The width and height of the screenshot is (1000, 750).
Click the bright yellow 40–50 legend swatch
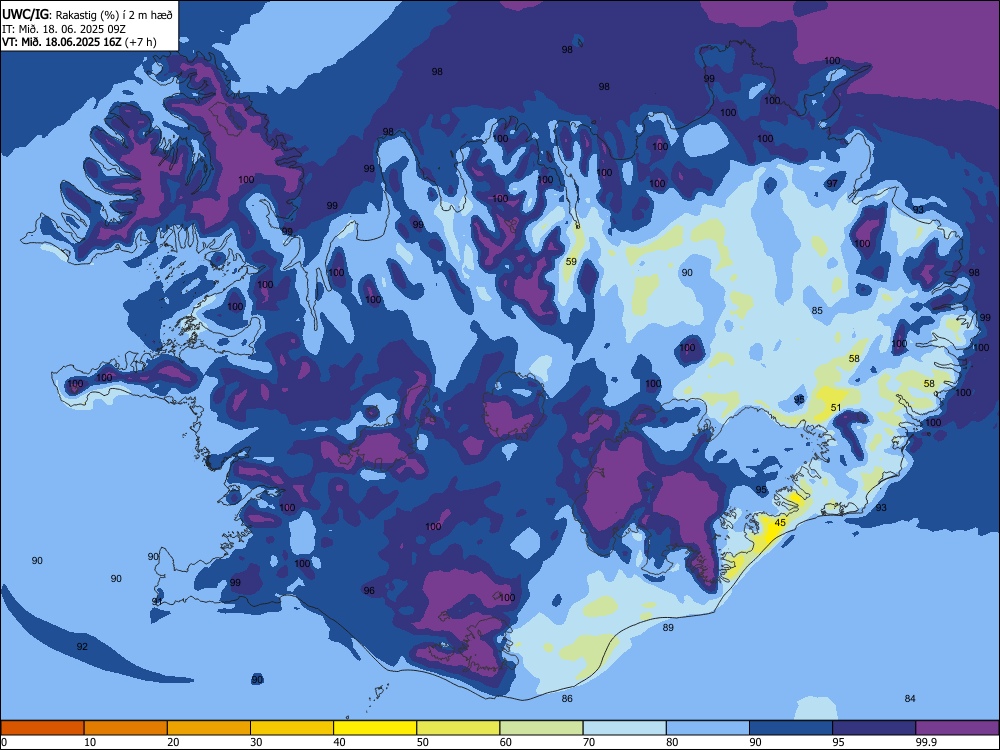click(x=375, y=728)
